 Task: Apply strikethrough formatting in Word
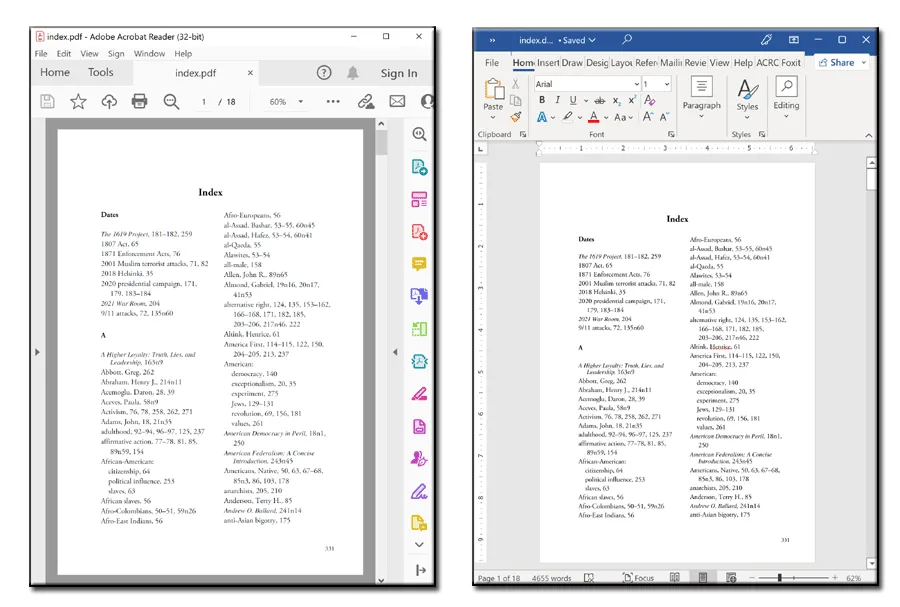(x=599, y=100)
